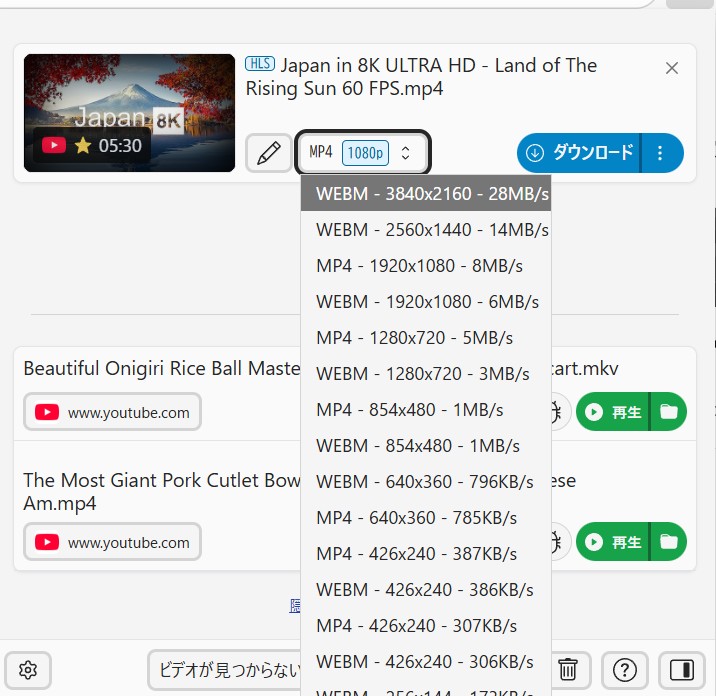Select WEBM - 2560x1440 - 14MB/s option
The image size is (716, 696).
tap(426, 229)
